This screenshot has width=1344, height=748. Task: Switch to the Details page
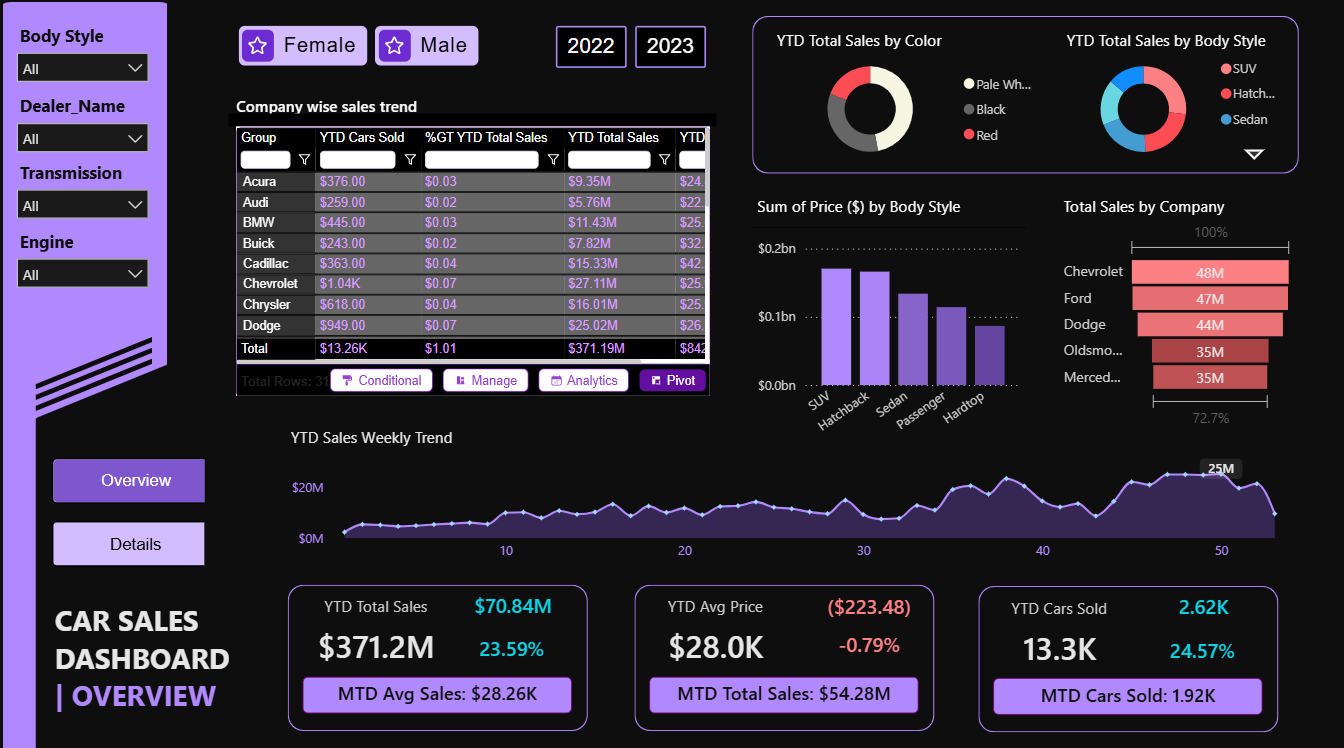coord(129,544)
